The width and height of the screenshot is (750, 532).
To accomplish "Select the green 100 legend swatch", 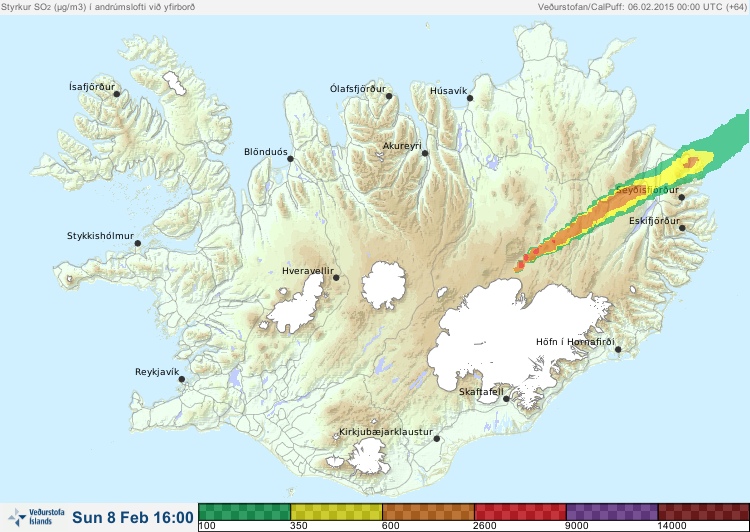I will click(x=244, y=512).
